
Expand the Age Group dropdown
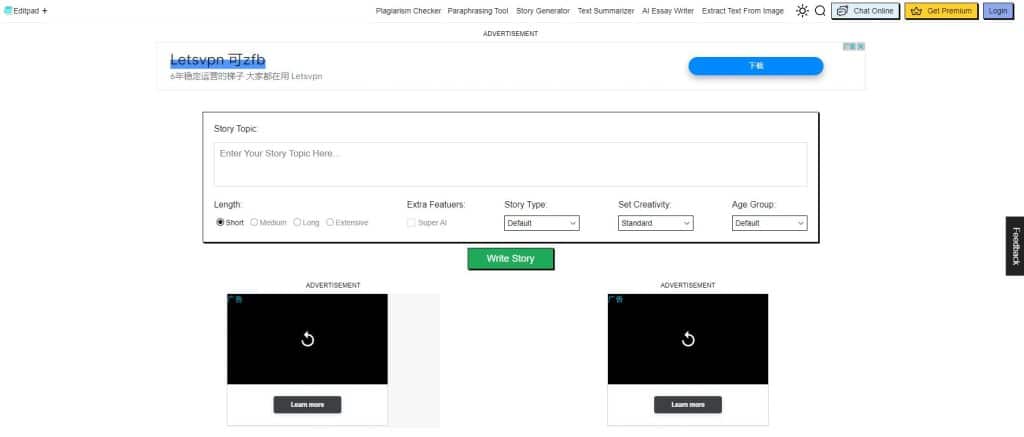click(x=769, y=223)
